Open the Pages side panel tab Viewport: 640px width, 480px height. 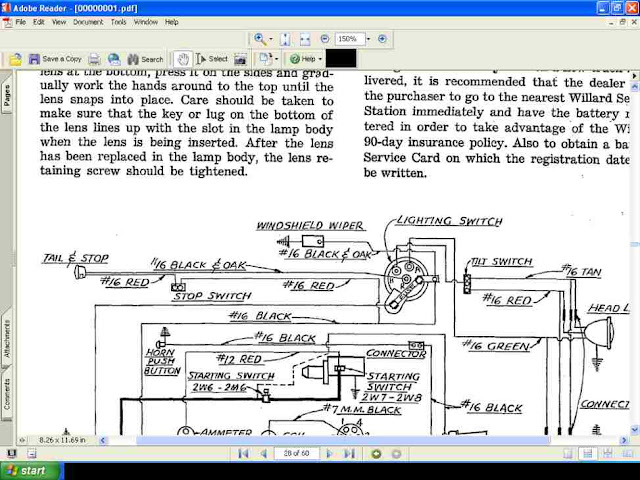click(x=7, y=96)
